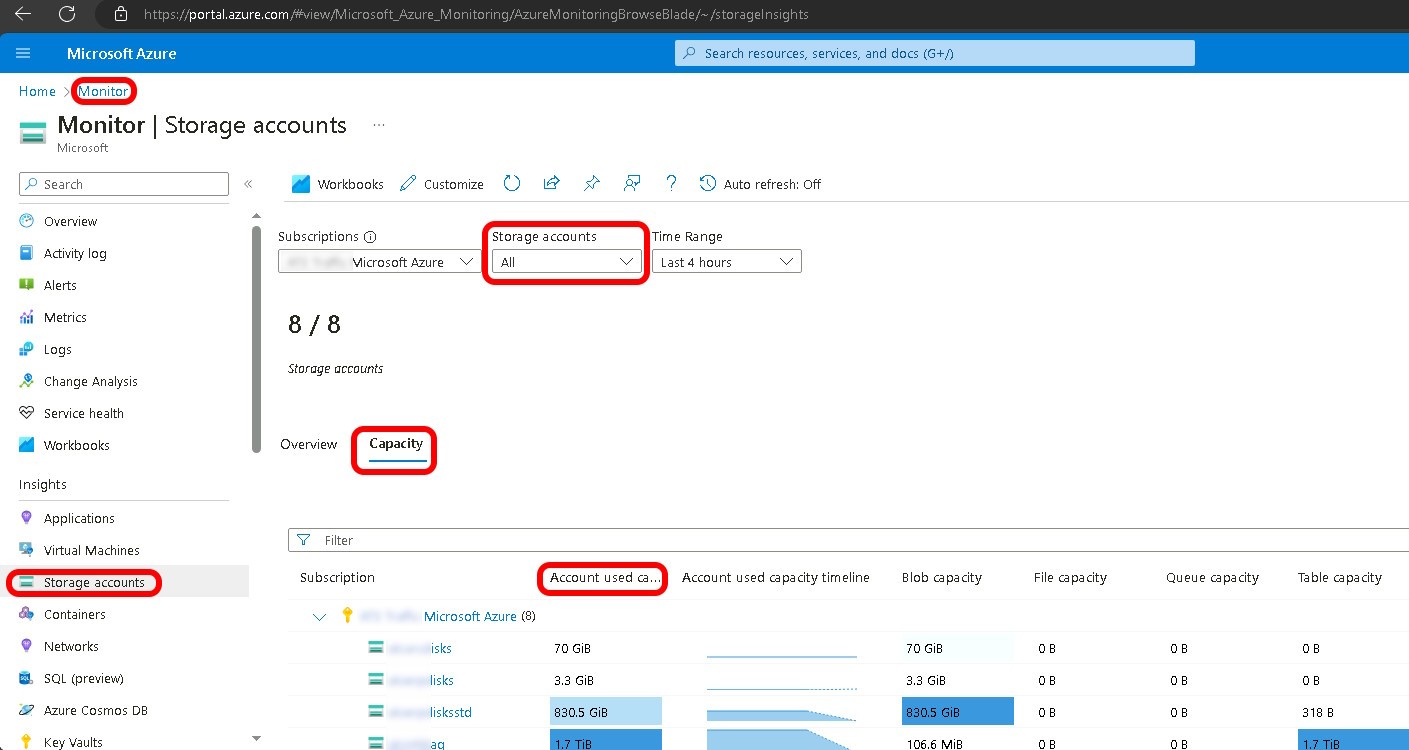Click the Share icon in the toolbar
Viewport: 1409px width, 750px height.
pyautogui.click(x=551, y=184)
